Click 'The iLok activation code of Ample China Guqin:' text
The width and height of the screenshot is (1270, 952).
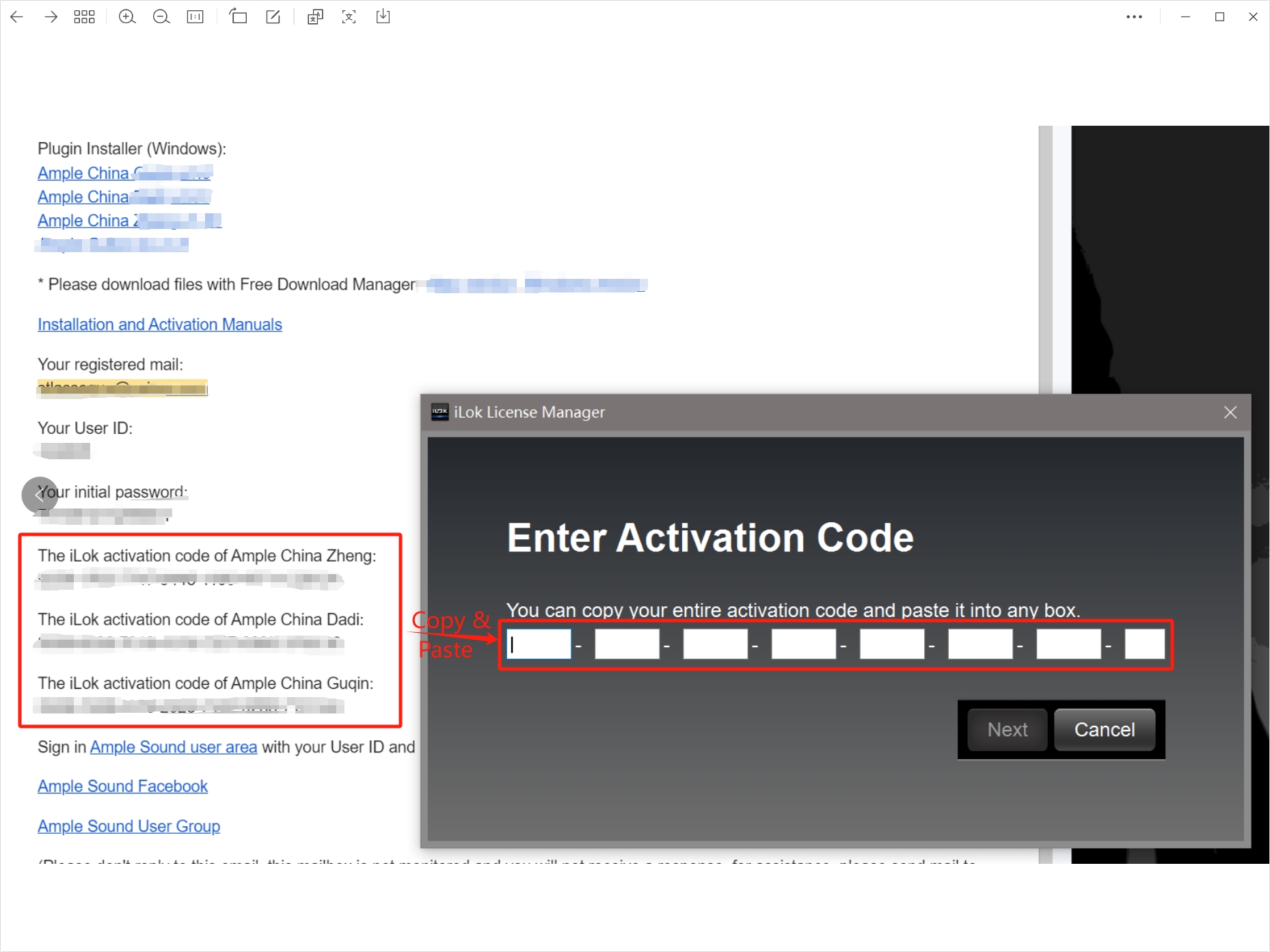coord(206,683)
